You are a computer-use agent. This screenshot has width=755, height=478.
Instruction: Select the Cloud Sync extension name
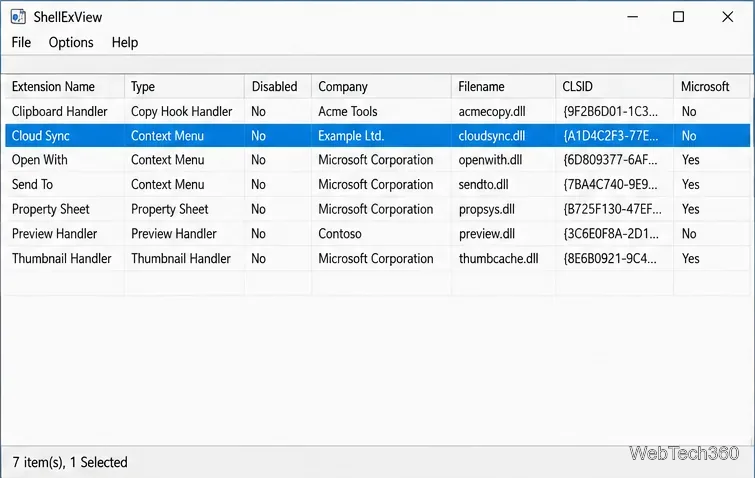(41, 136)
